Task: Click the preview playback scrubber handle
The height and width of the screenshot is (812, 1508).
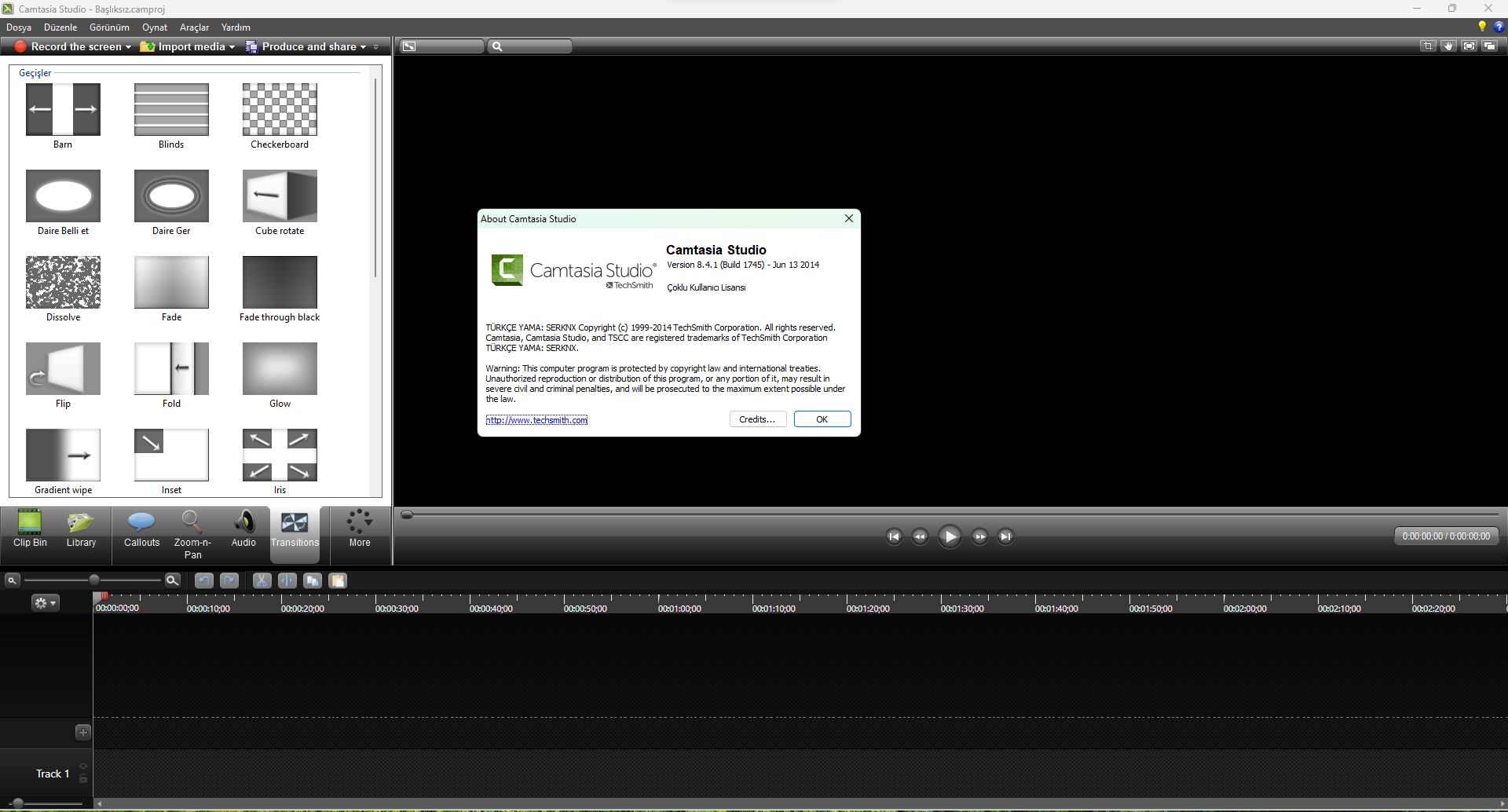Action: pyautogui.click(x=407, y=515)
